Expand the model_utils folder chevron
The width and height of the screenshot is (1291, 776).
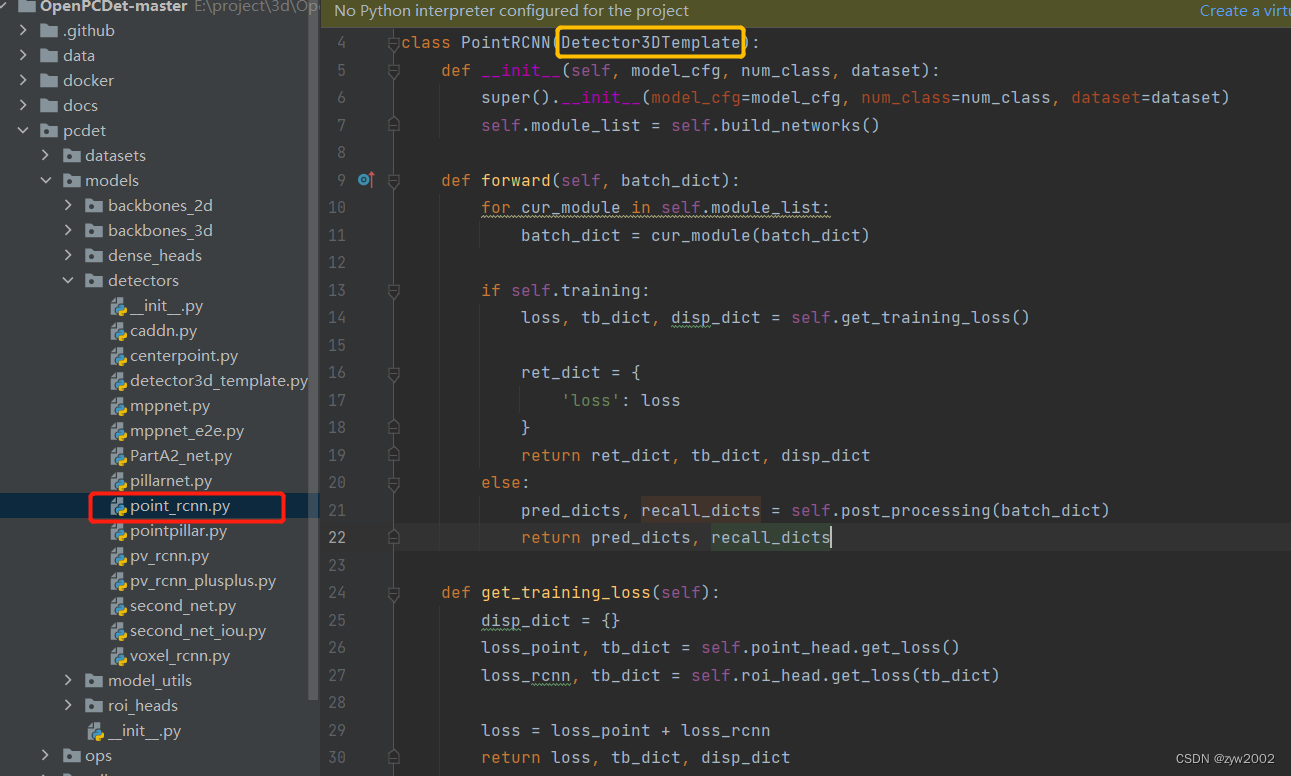click(x=68, y=680)
